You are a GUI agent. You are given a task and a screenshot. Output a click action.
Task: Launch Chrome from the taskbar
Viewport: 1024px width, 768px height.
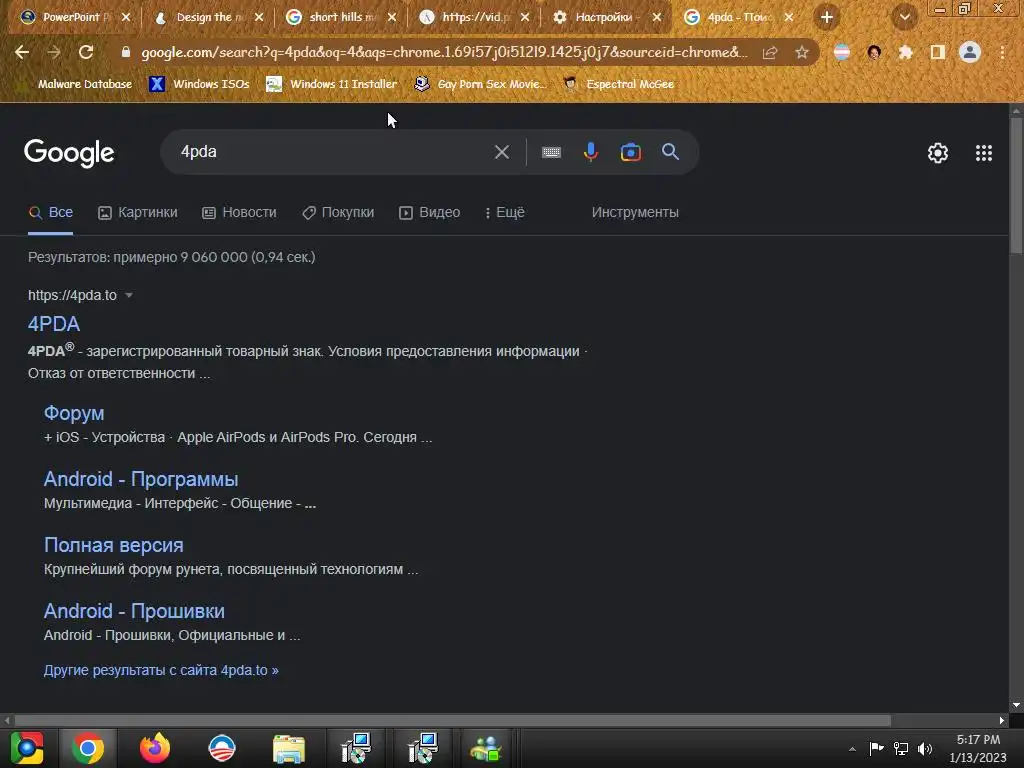[x=88, y=748]
